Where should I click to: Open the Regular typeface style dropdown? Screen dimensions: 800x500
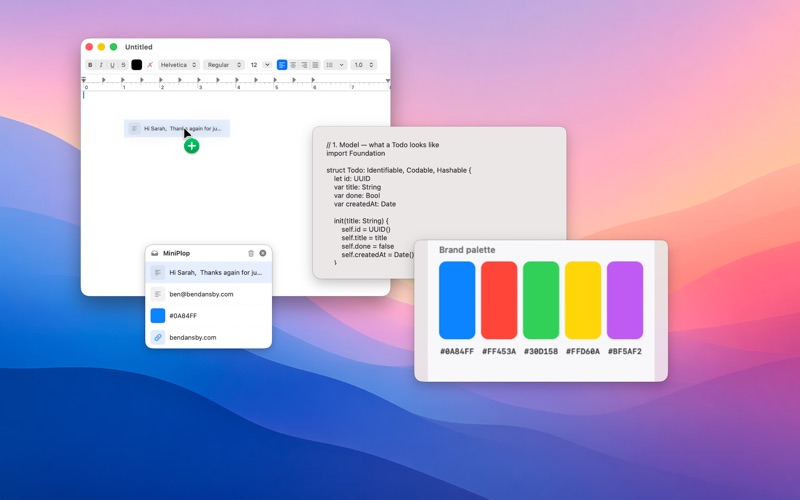point(224,65)
